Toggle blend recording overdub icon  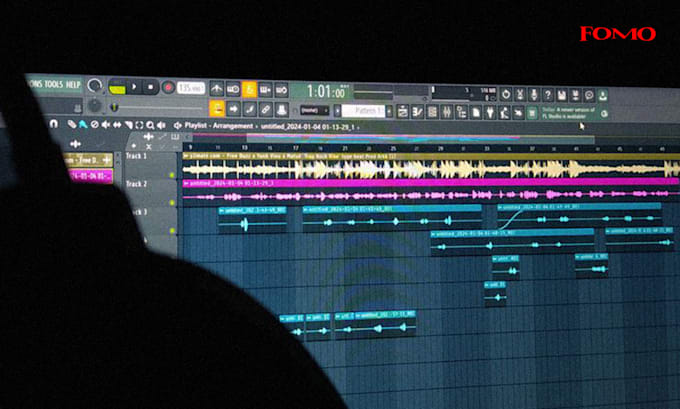(265, 90)
